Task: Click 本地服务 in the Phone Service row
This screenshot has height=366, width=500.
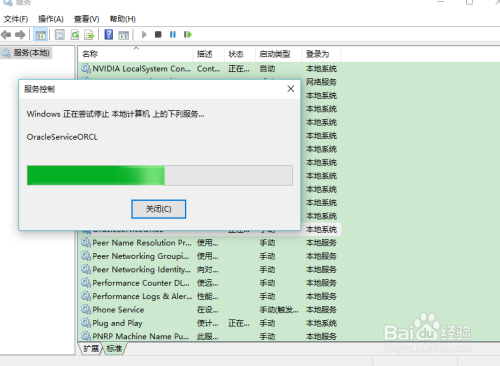Action: (321, 310)
